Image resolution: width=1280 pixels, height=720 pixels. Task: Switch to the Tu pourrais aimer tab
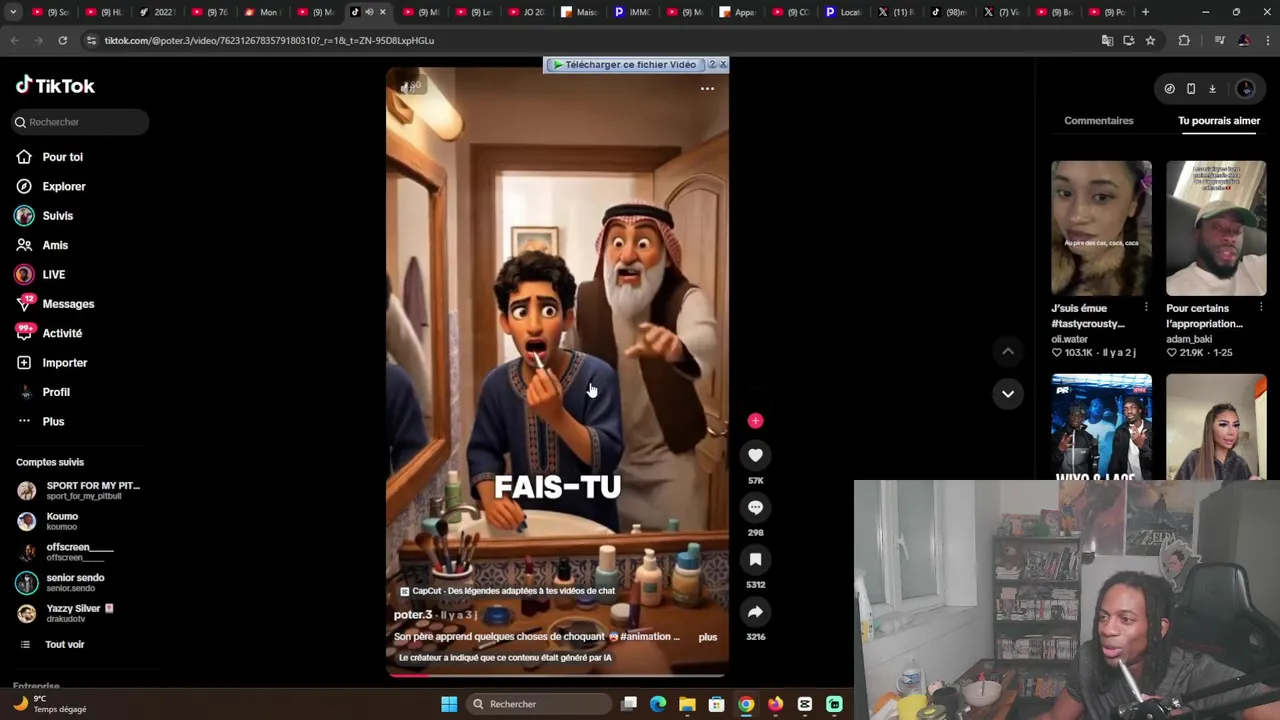tap(1218, 121)
